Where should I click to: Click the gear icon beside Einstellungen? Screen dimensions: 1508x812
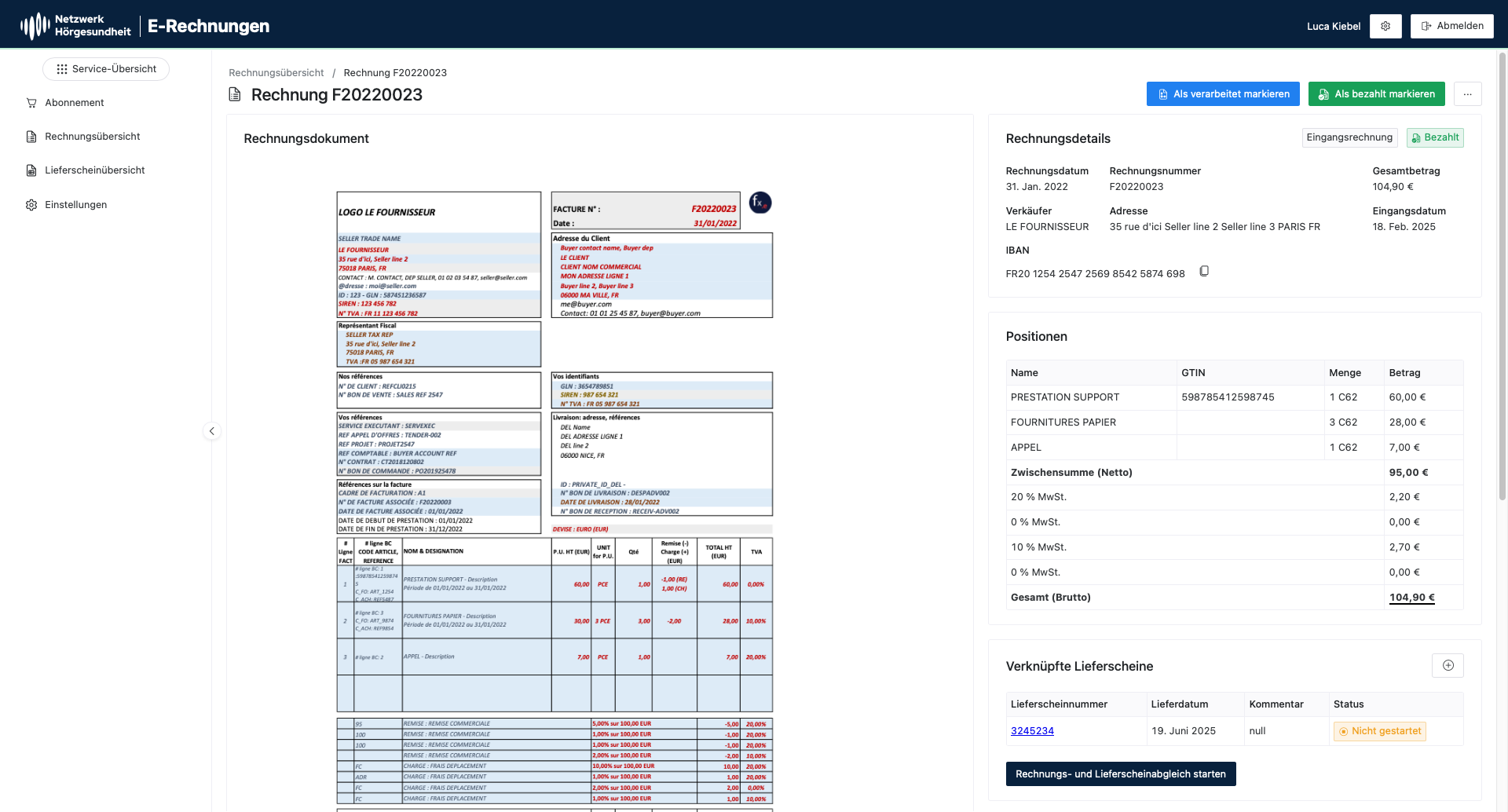(31, 204)
